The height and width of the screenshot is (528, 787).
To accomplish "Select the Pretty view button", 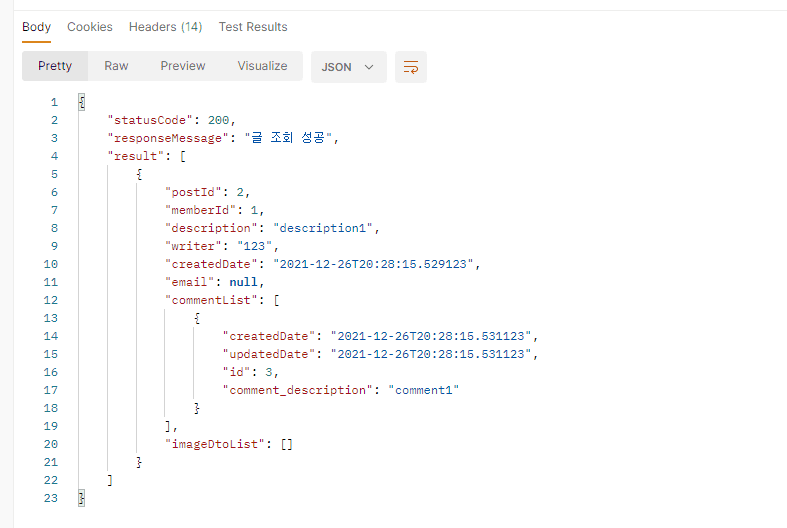I will (55, 66).
